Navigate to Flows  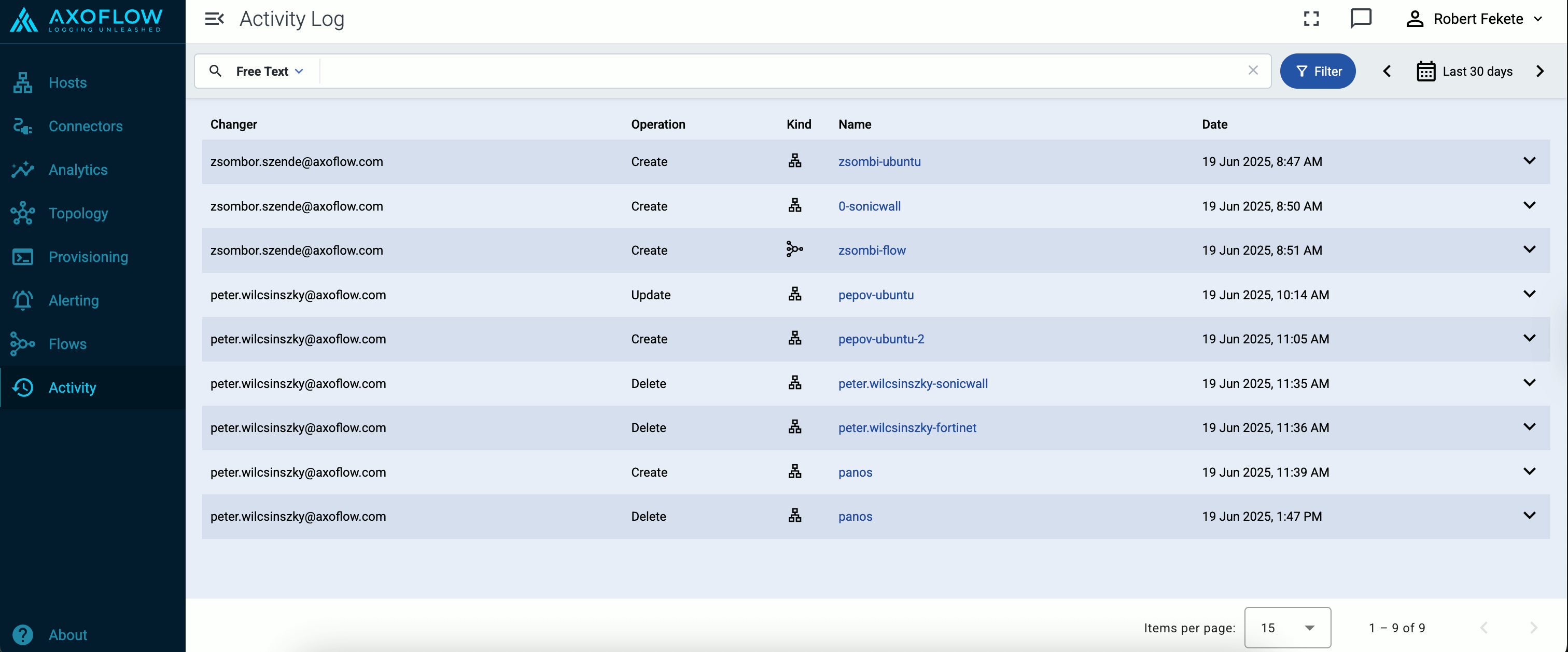92,344
